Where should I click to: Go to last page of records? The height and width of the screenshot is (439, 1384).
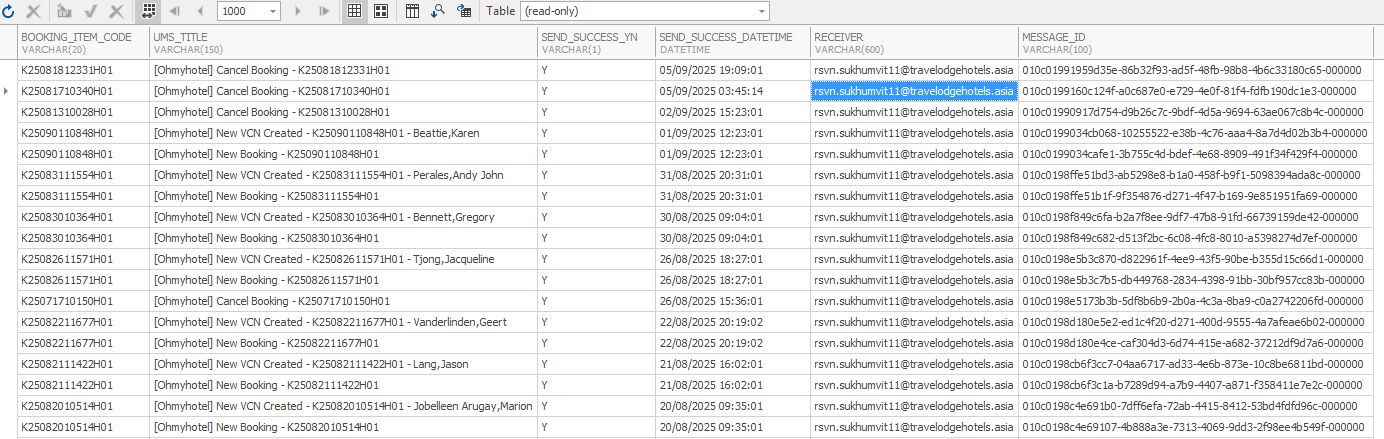[324, 11]
